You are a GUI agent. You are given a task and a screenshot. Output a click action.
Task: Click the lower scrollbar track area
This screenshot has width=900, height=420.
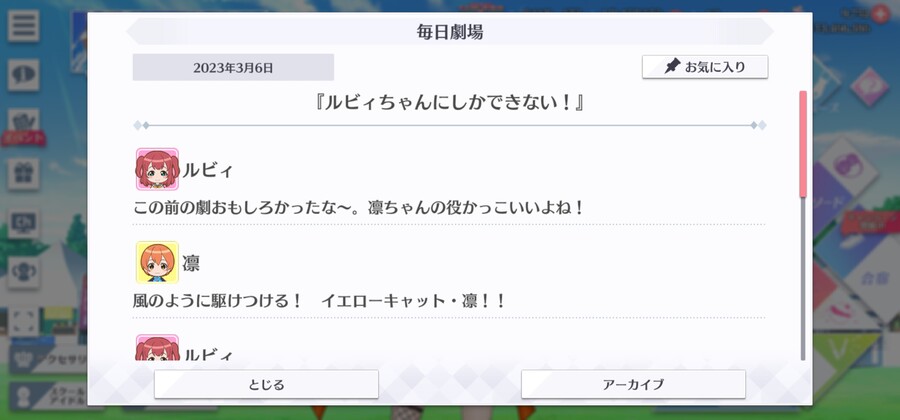point(803,279)
